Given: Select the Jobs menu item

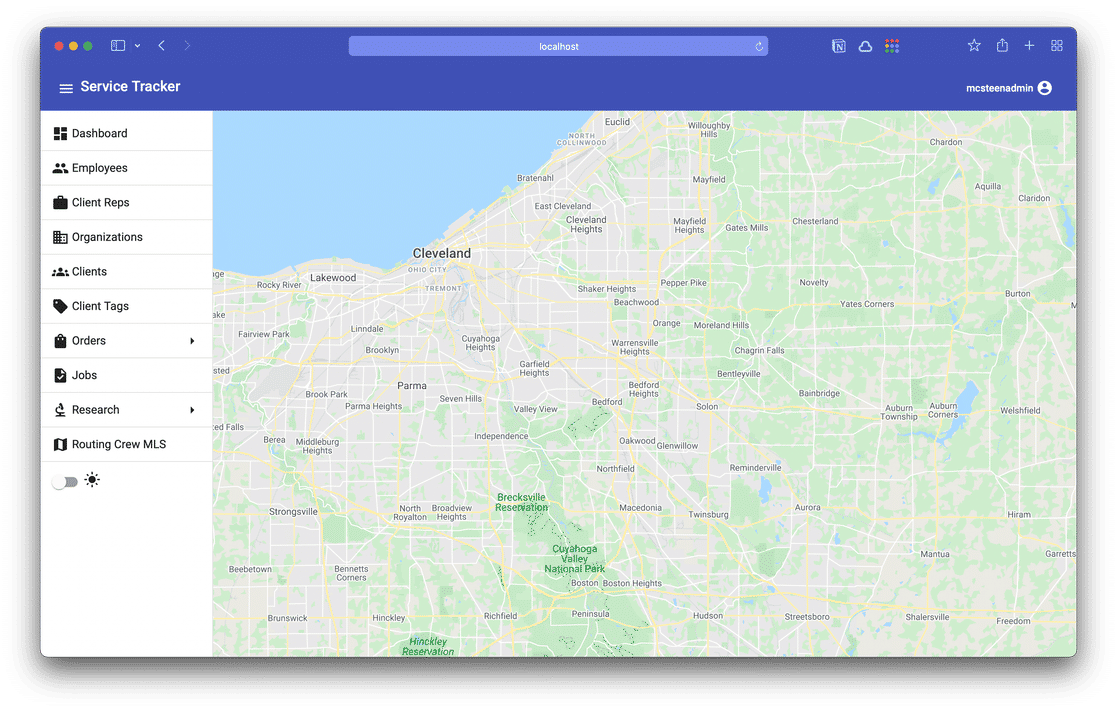Looking at the screenshot, I should [127, 375].
